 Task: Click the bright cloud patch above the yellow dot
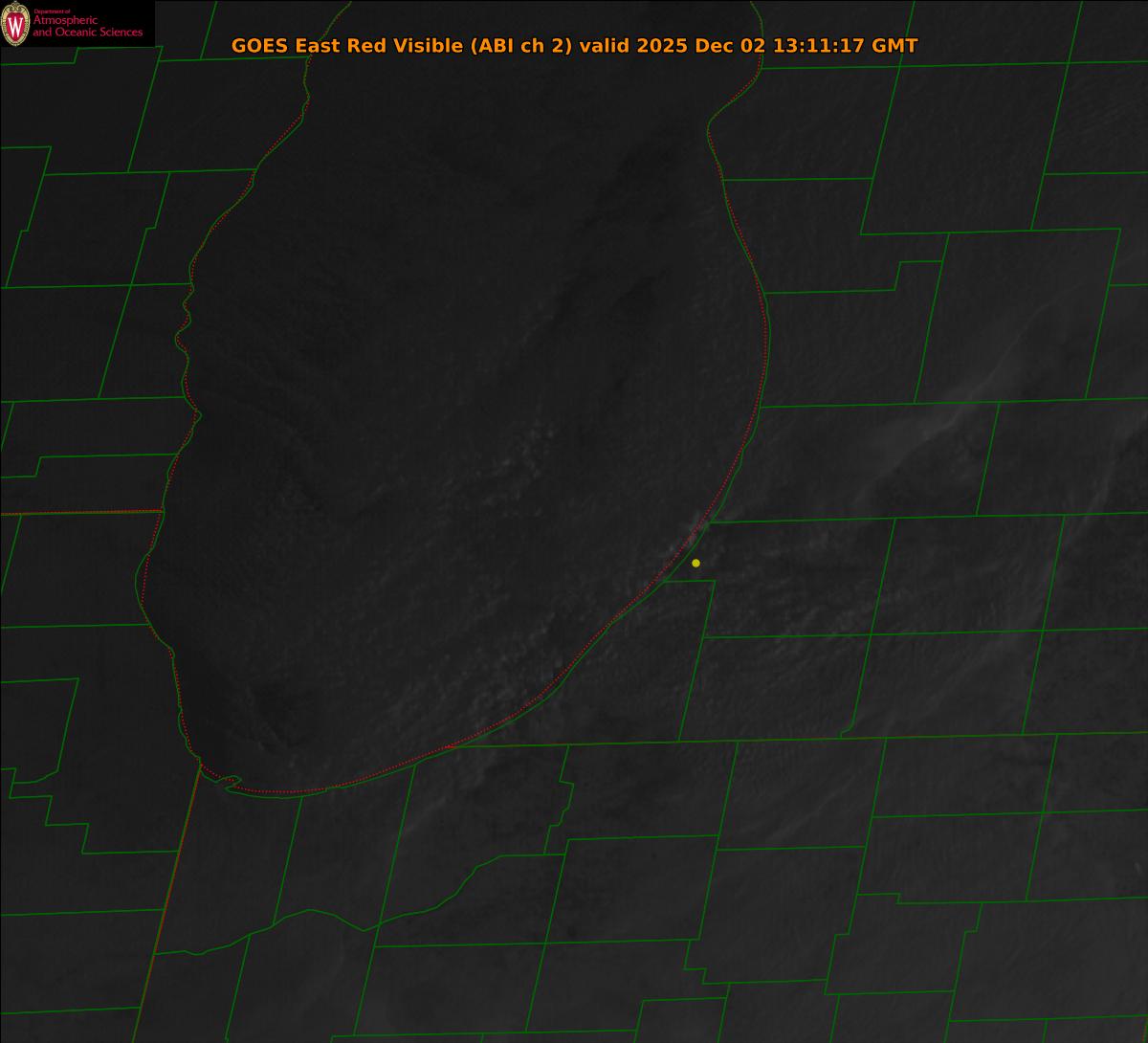pos(696,528)
